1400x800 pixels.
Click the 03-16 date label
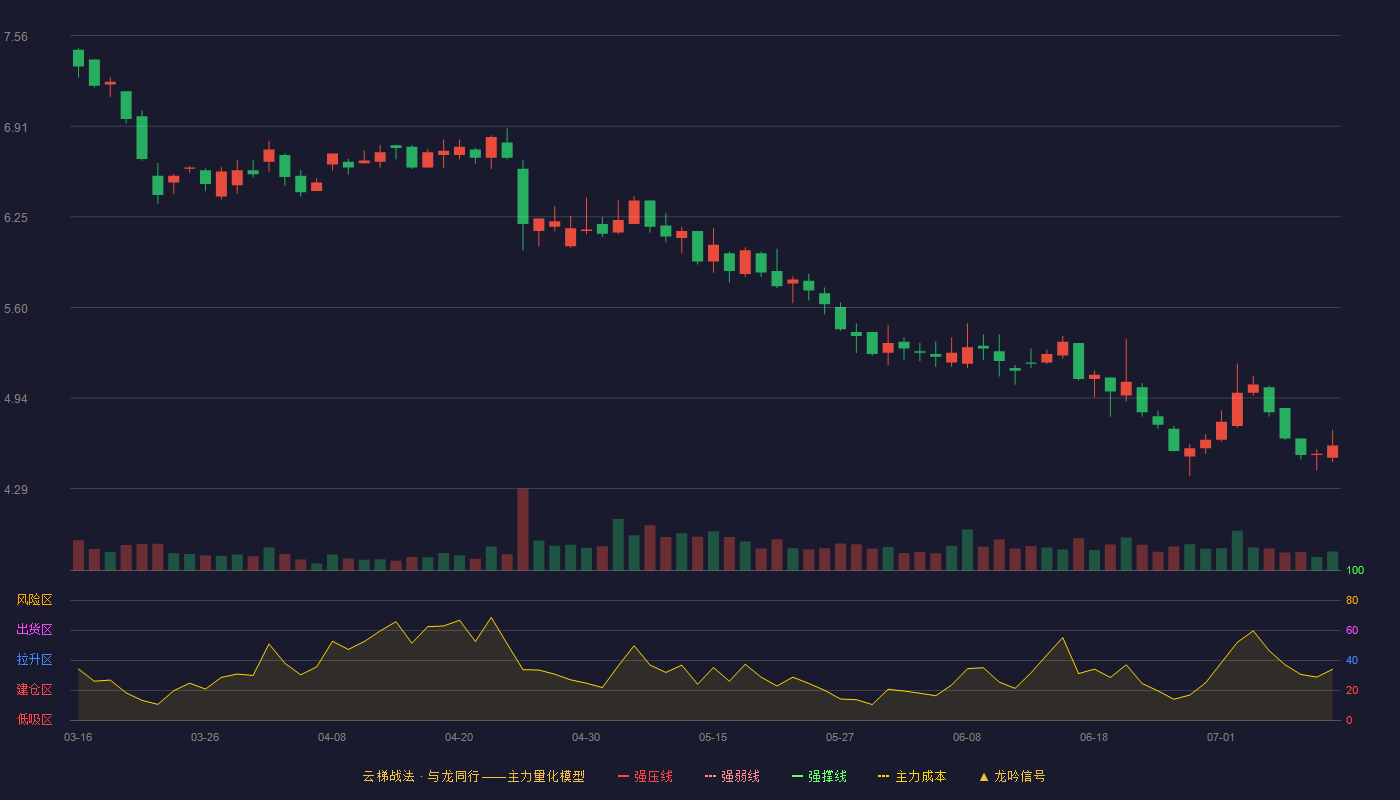(x=78, y=737)
